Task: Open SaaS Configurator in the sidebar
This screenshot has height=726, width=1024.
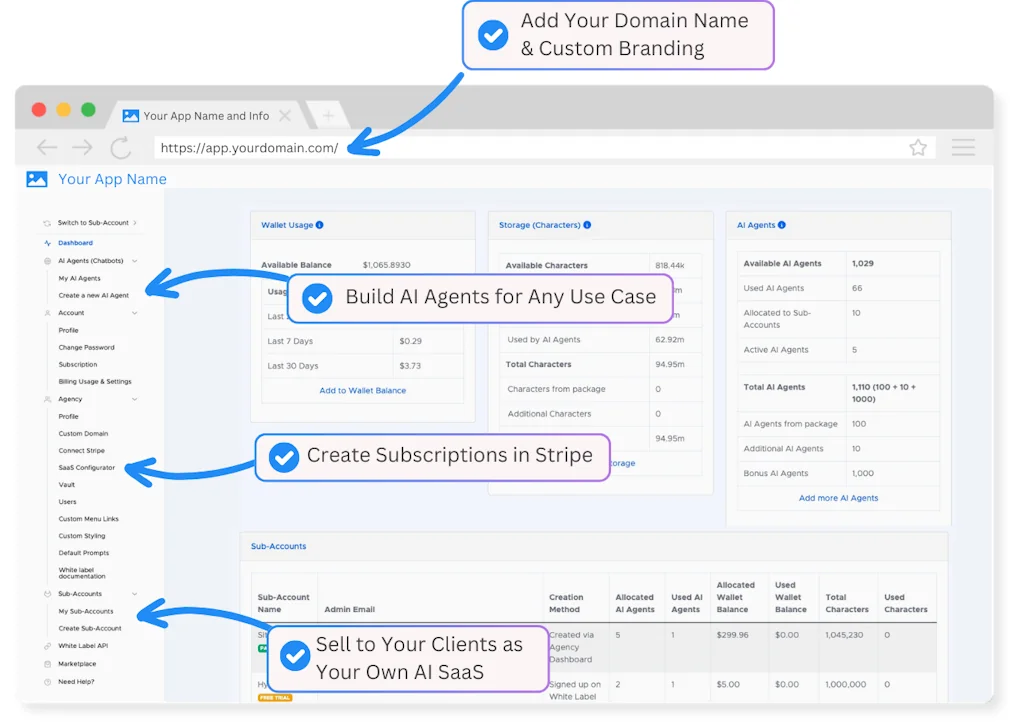Action: (x=87, y=468)
